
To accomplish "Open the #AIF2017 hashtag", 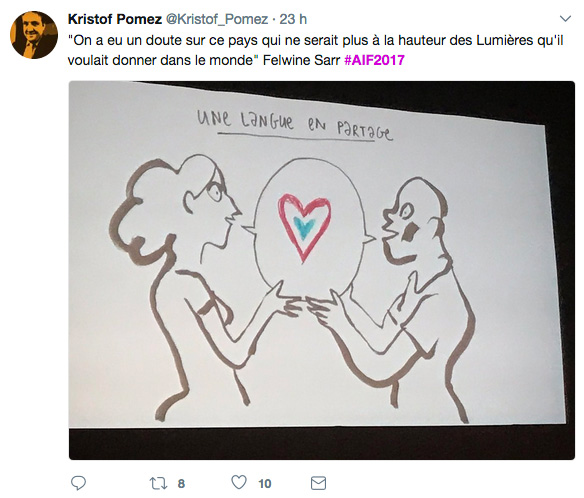I will click(374, 60).
